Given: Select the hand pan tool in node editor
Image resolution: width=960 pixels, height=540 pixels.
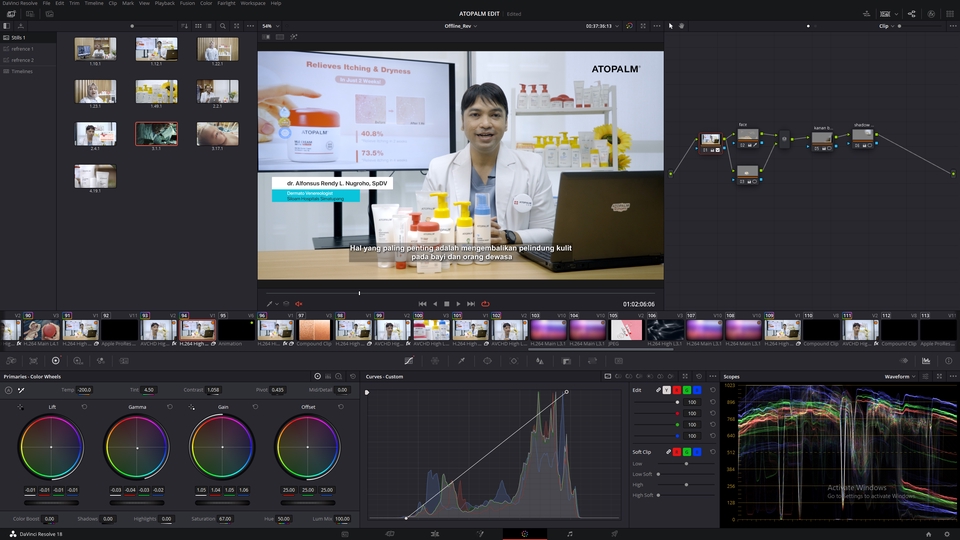Looking at the screenshot, I should click(x=681, y=26).
